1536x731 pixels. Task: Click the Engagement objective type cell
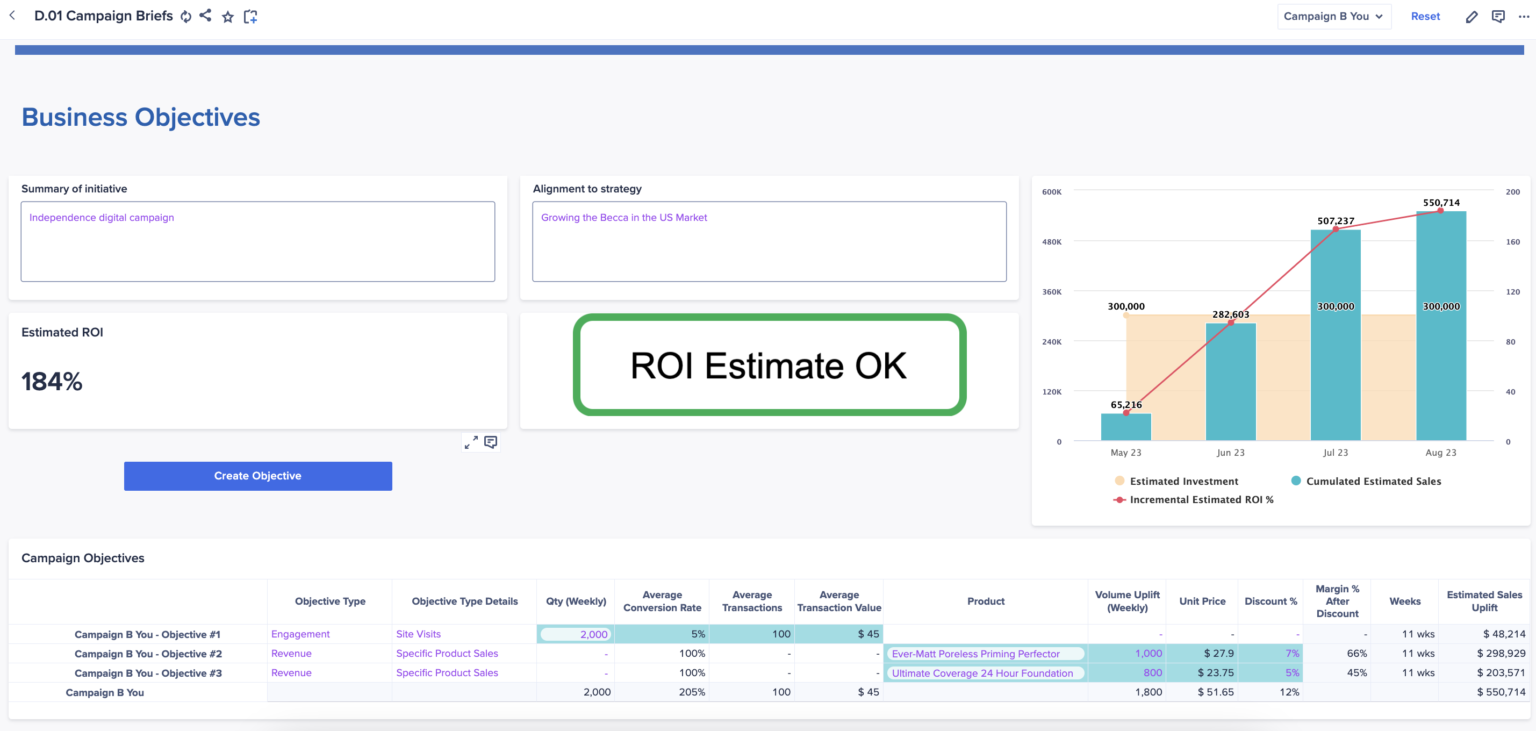pyautogui.click(x=330, y=634)
